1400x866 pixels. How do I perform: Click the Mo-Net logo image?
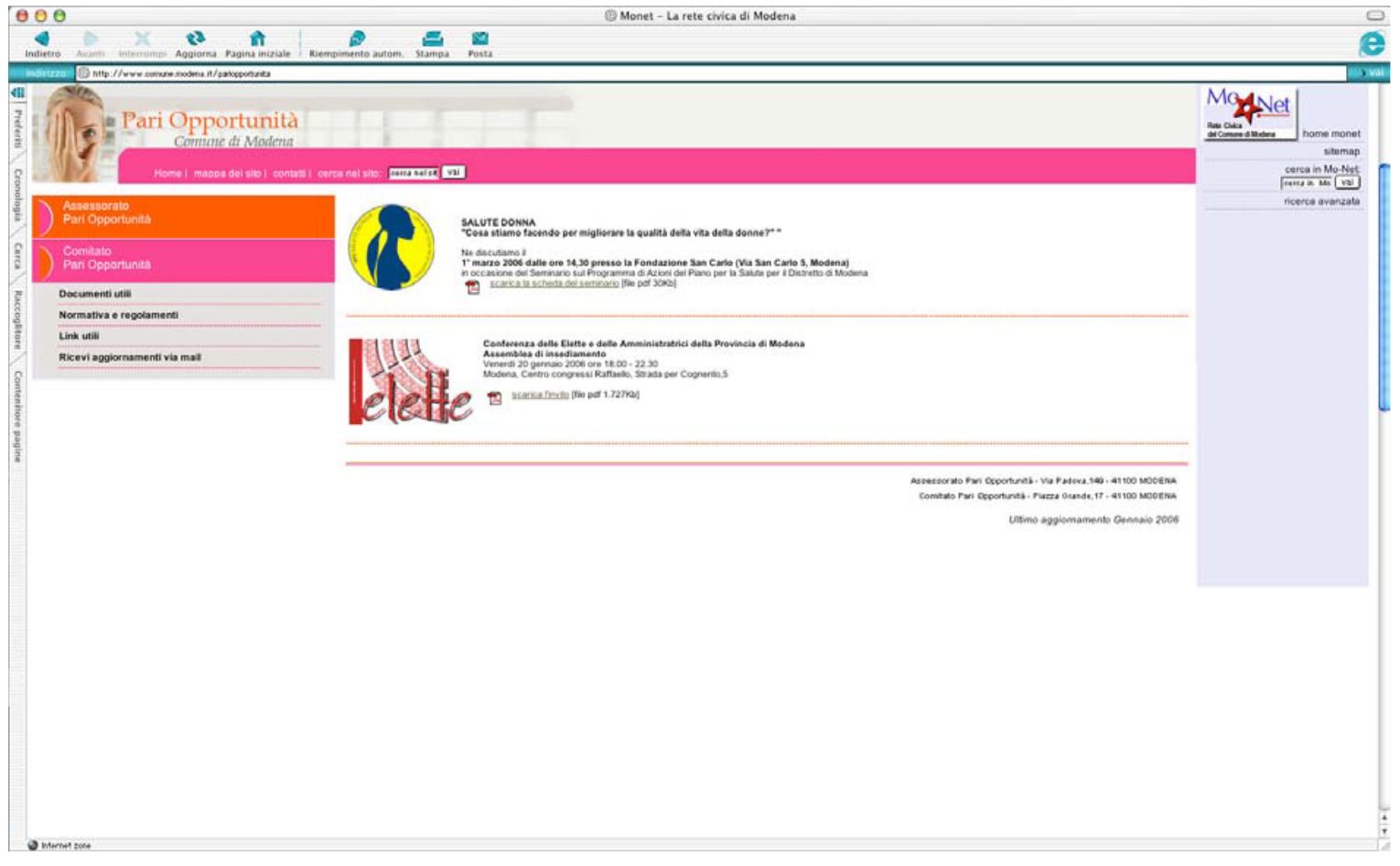(x=1250, y=113)
